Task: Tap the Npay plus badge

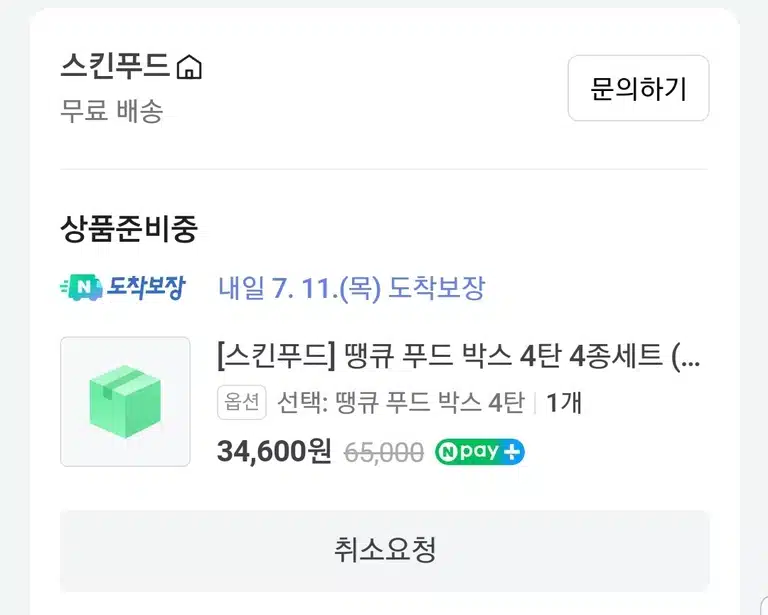Action: pyautogui.click(x=480, y=451)
